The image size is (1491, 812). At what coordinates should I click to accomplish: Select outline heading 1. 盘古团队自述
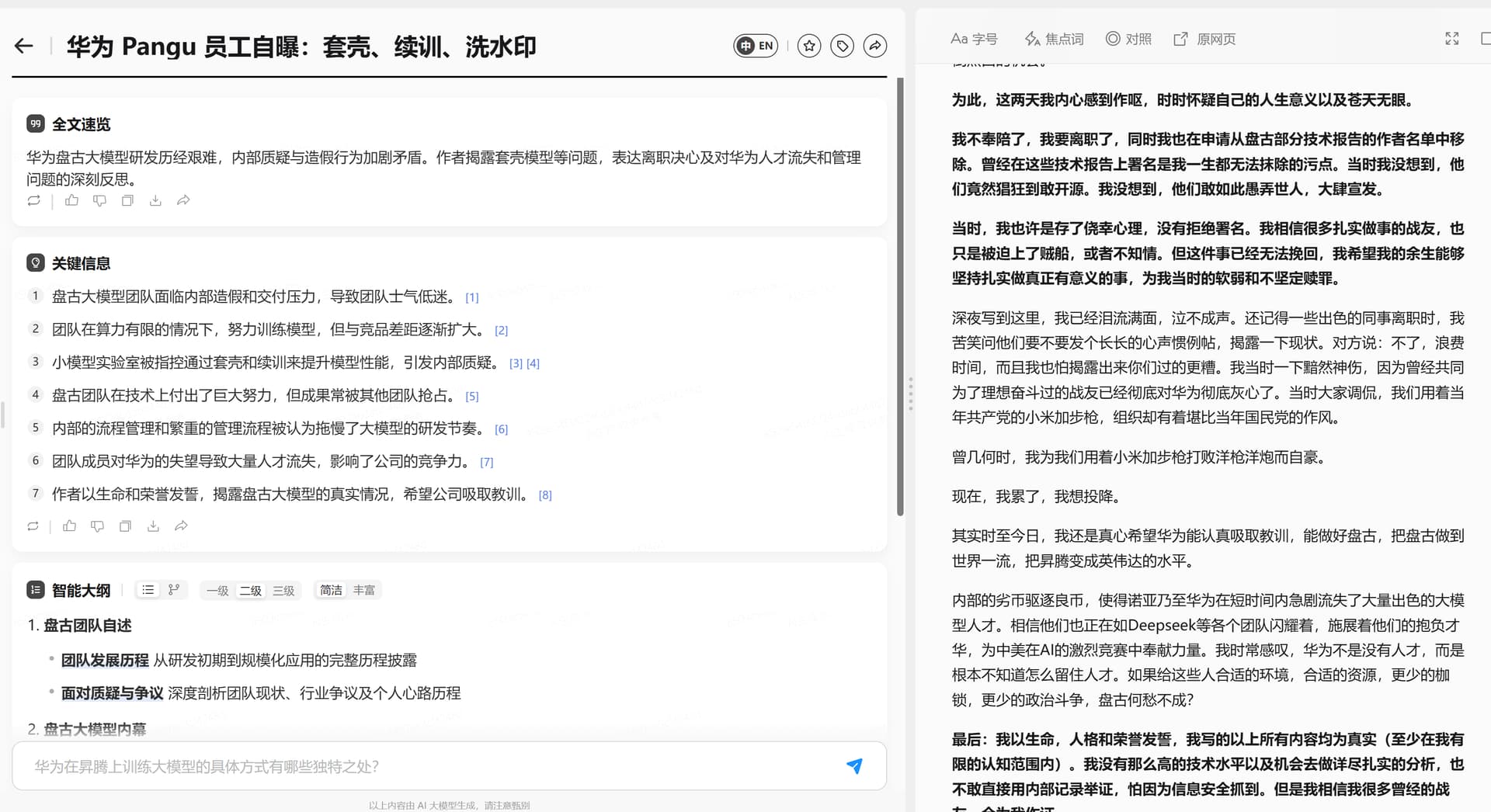pyautogui.click(x=79, y=626)
